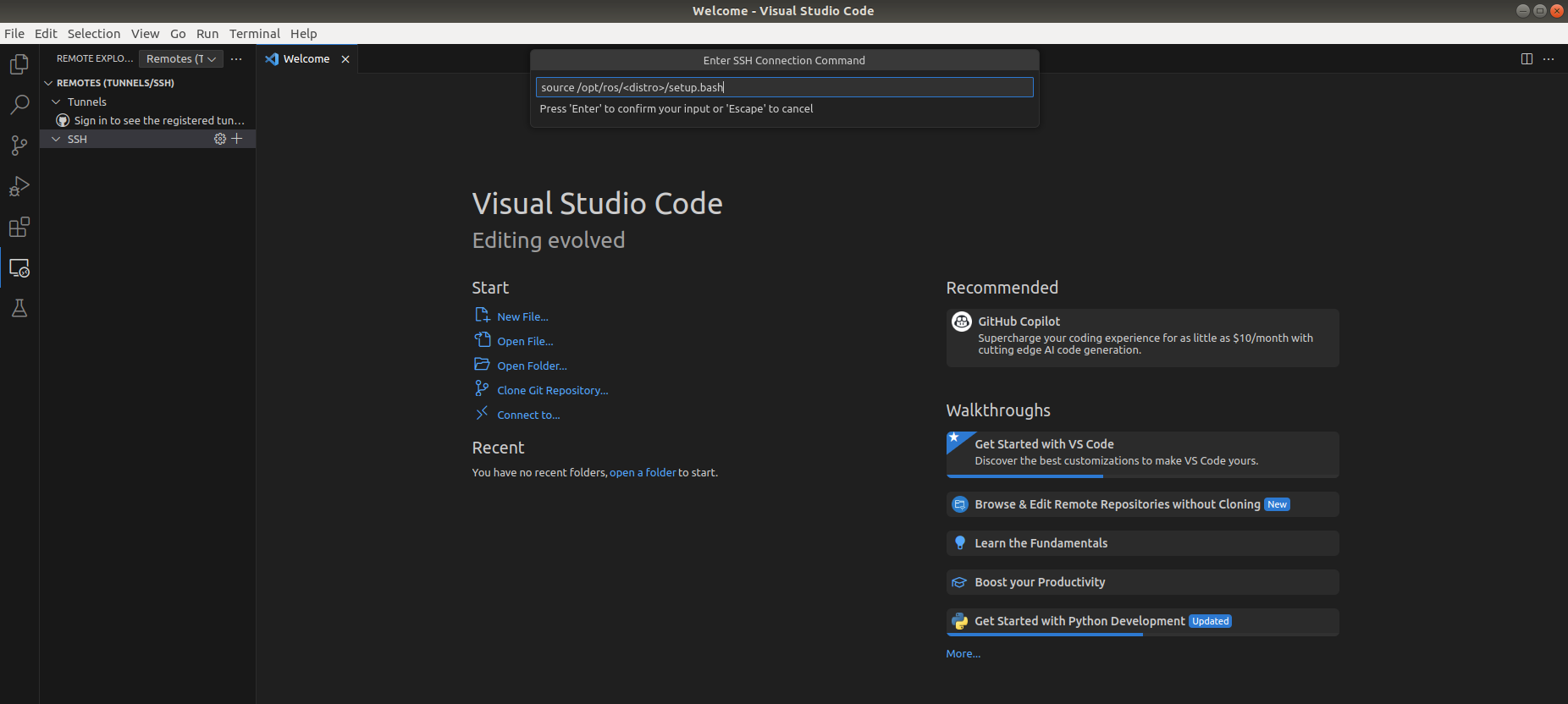
Task: Click the Remote Explorer panel title
Action: (95, 59)
